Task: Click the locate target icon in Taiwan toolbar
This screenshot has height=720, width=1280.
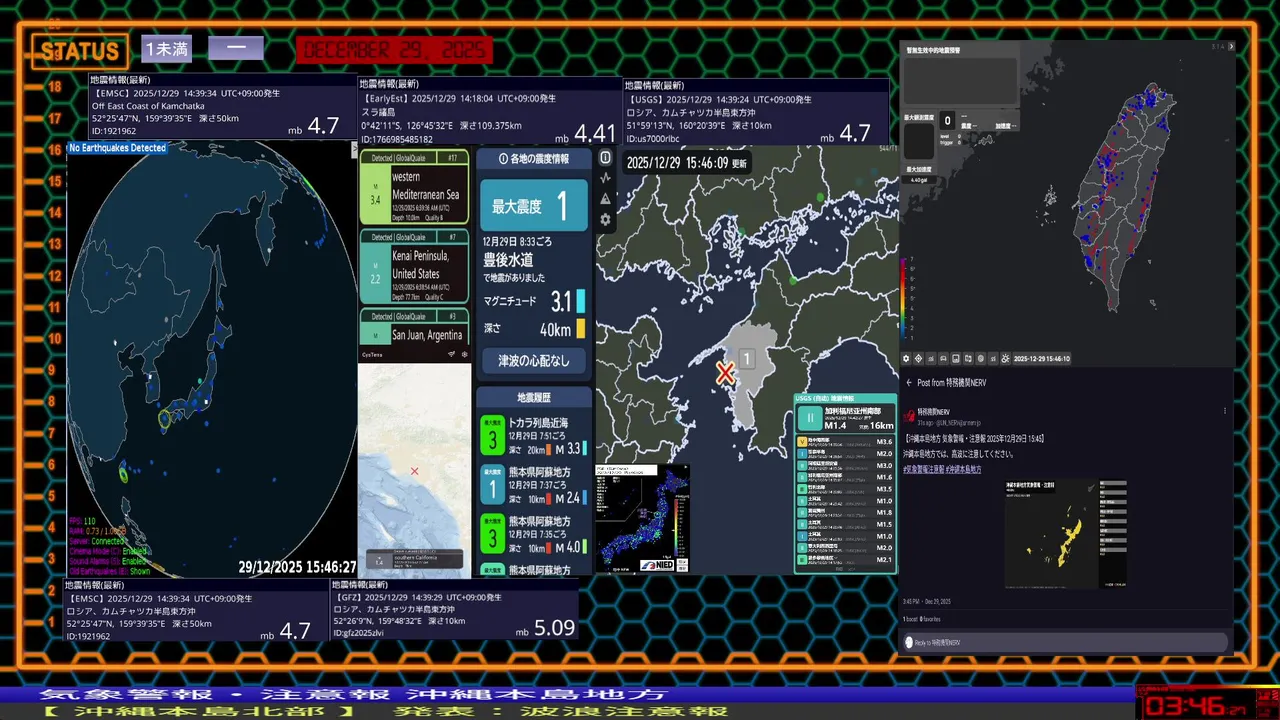Action: tap(919, 358)
